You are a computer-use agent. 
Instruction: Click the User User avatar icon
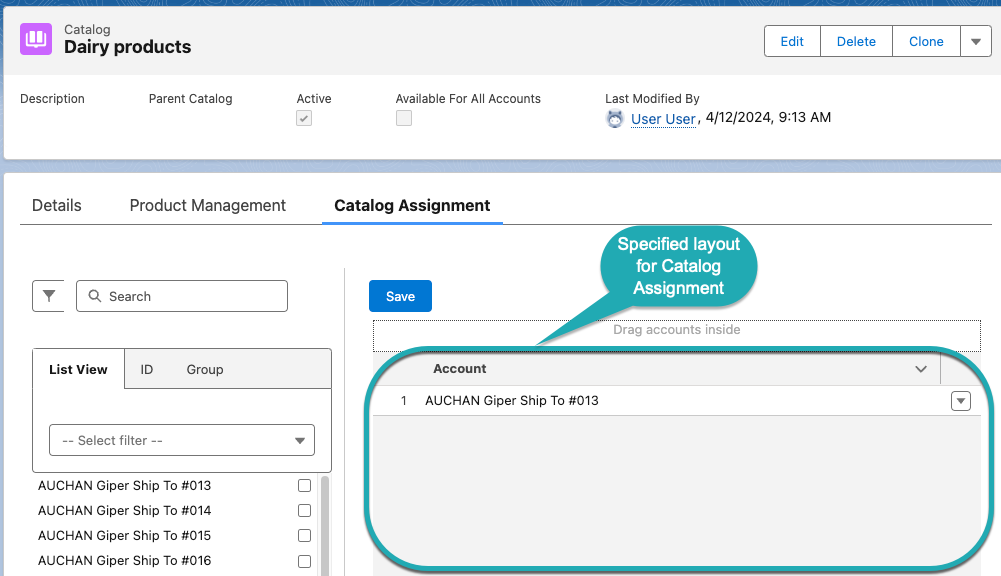point(615,119)
